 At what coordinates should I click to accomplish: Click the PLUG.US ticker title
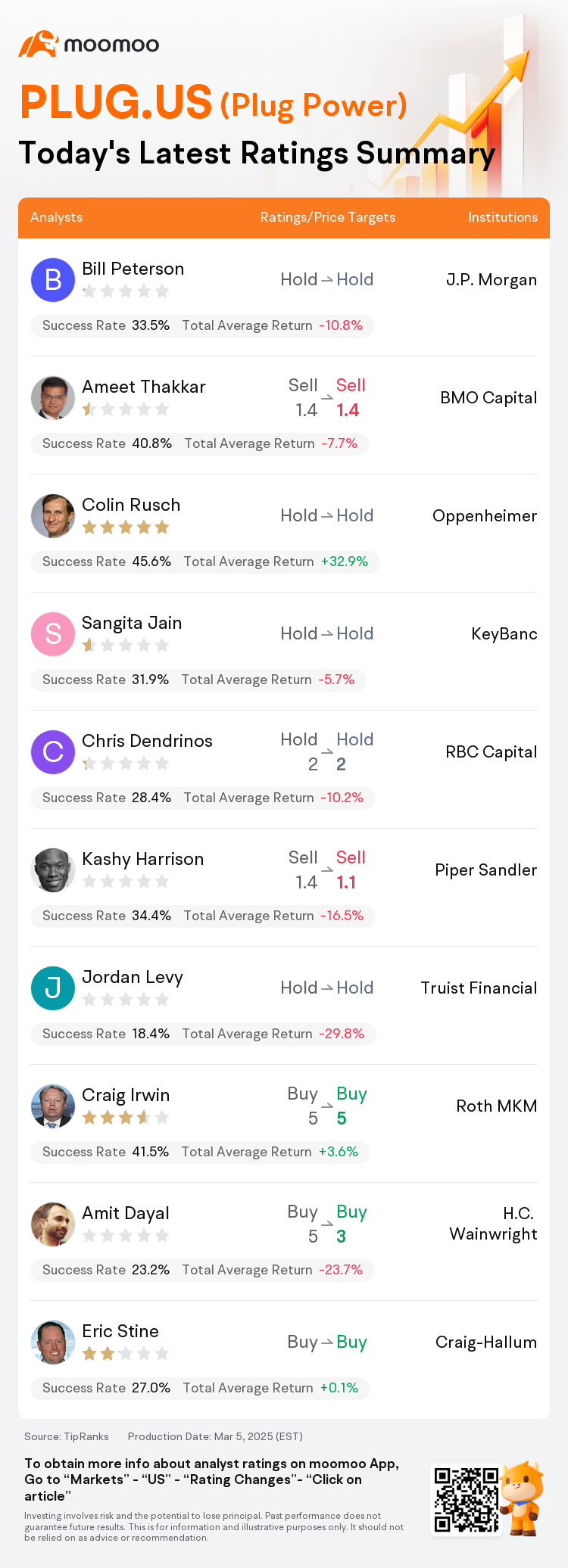(116, 102)
